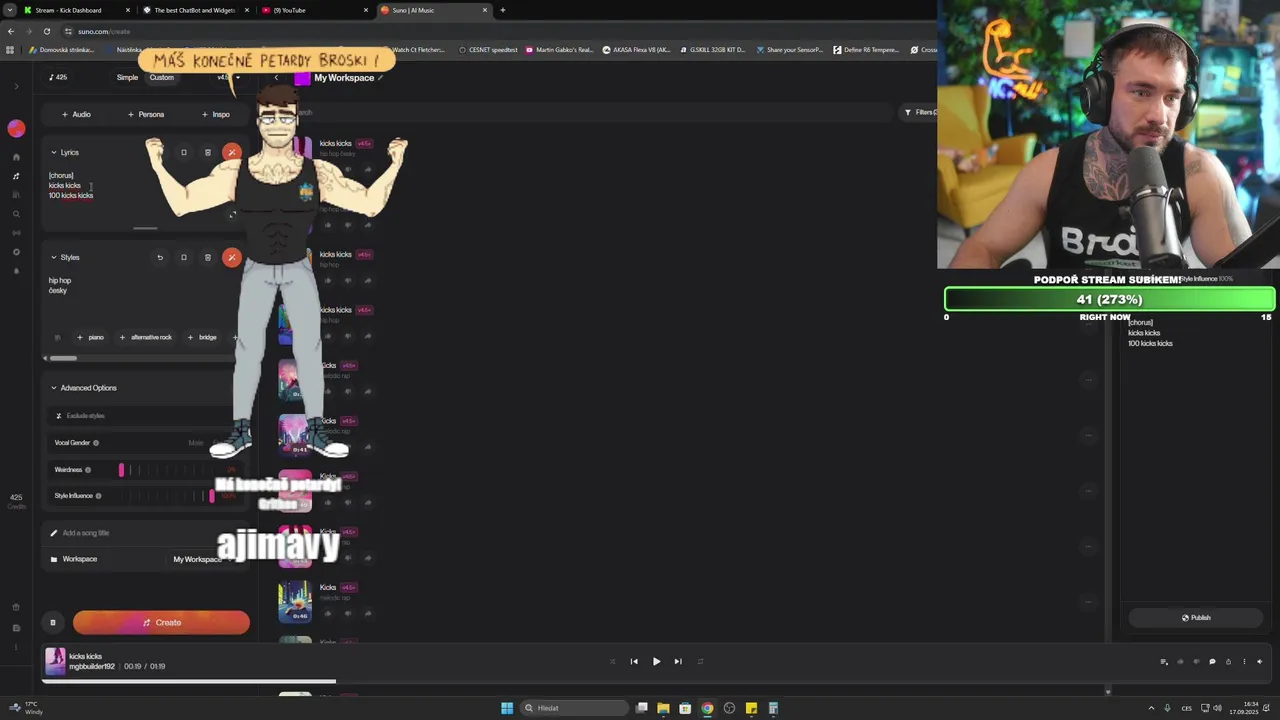Play the current song

coord(656,661)
